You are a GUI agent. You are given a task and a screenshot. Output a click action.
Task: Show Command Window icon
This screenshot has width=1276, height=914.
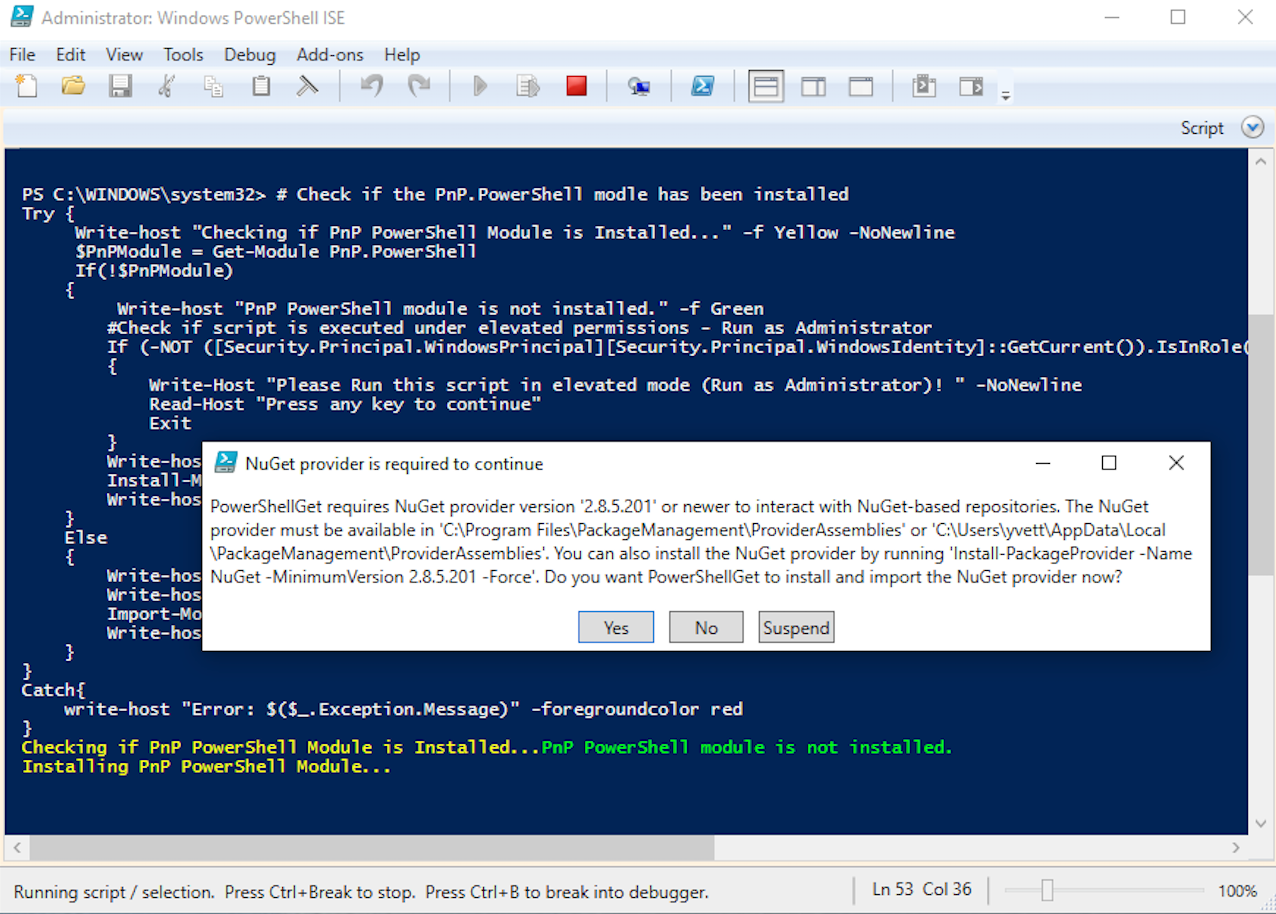tap(923, 87)
